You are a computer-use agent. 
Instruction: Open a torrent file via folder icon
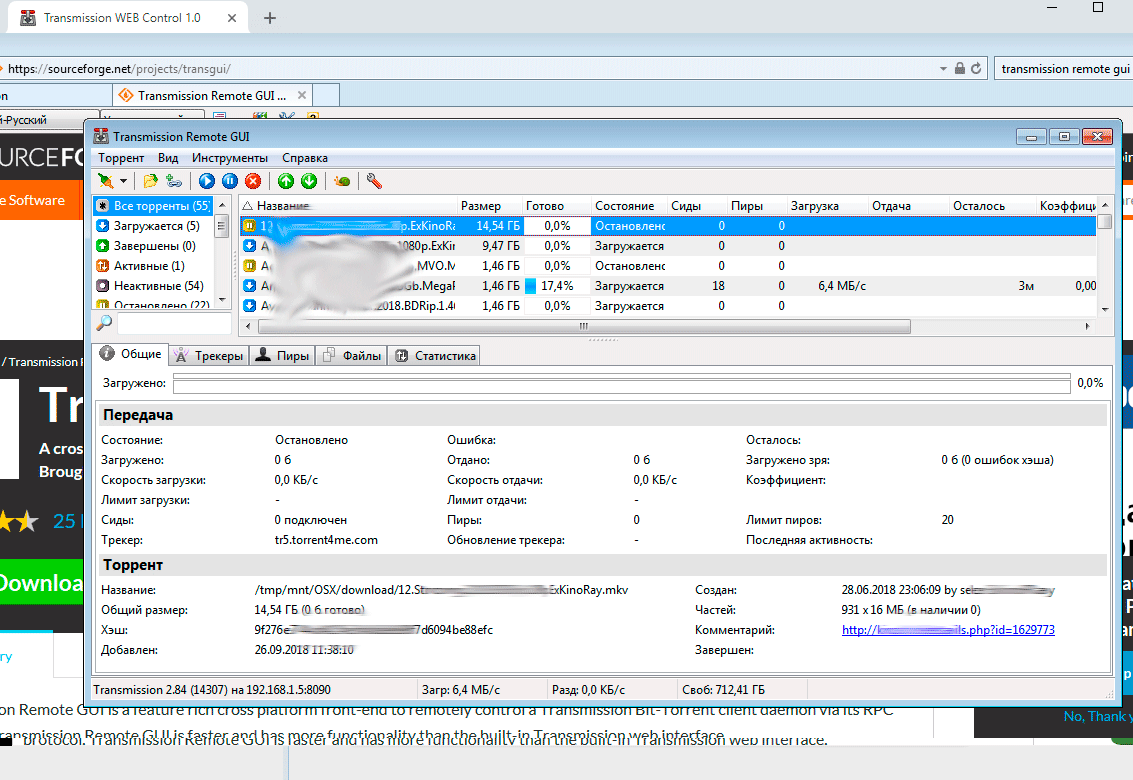point(150,181)
